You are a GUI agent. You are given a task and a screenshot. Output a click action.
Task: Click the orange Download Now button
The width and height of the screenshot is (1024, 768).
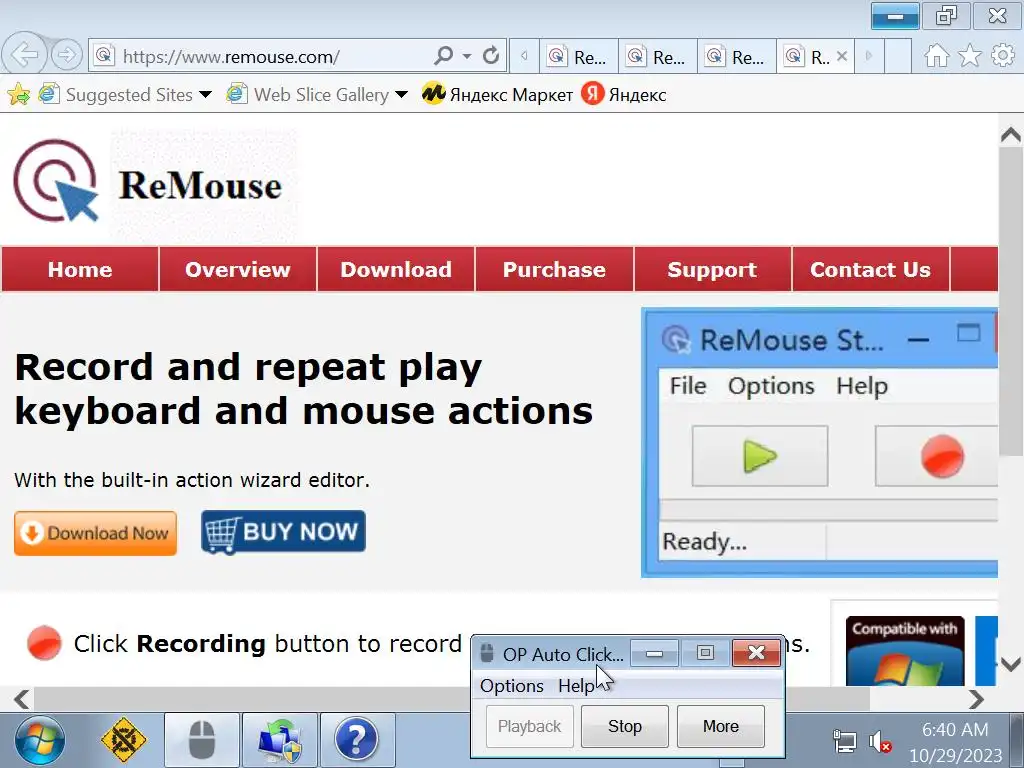tap(95, 533)
